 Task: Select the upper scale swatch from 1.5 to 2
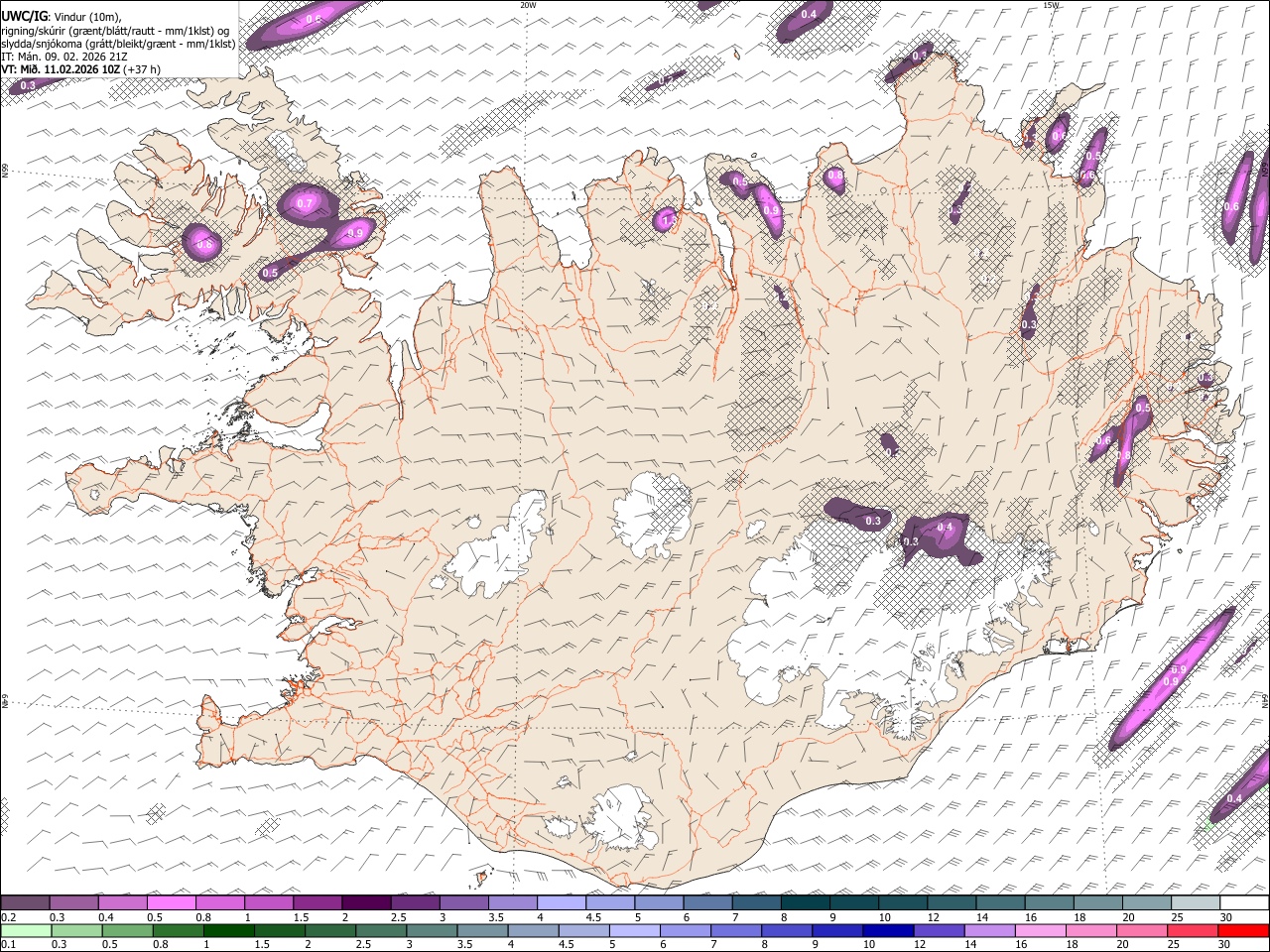(317, 902)
